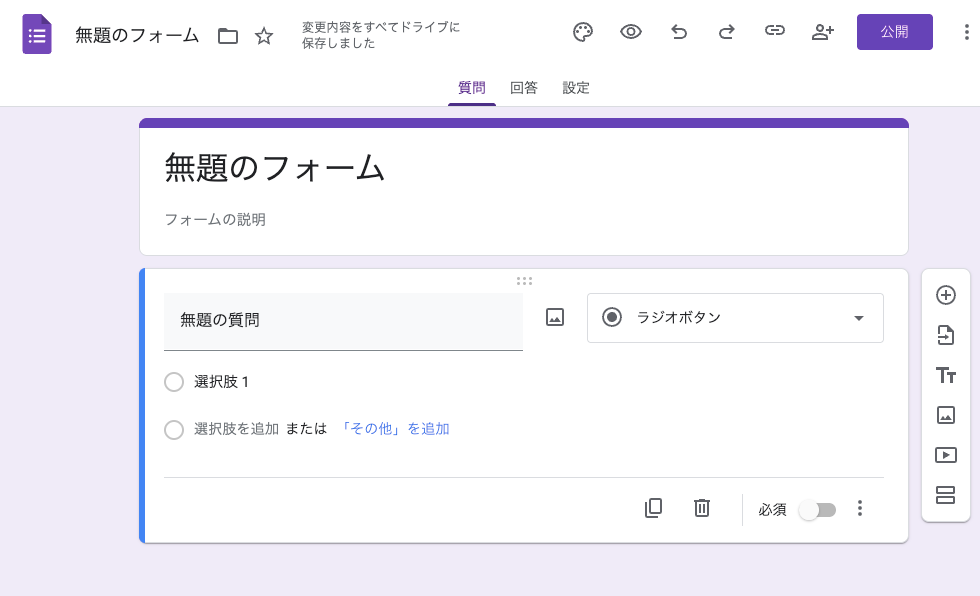Viewport: 980px width, 596px height.
Task: Open the 設定 tab
Action: coord(576,88)
